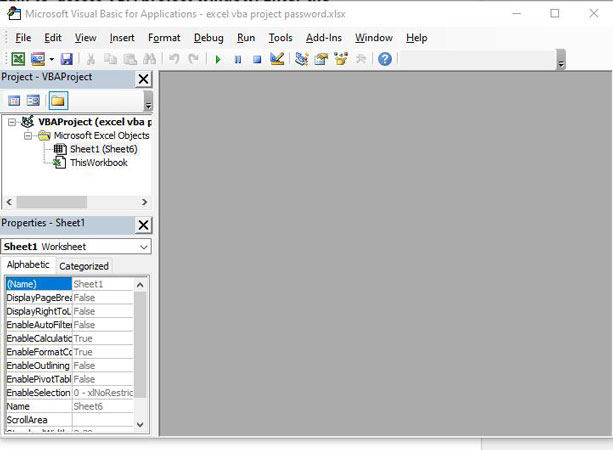Select Sheet1 (Sheet6) in project tree
Screen dimensions: 613x450
click(x=104, y=149)
